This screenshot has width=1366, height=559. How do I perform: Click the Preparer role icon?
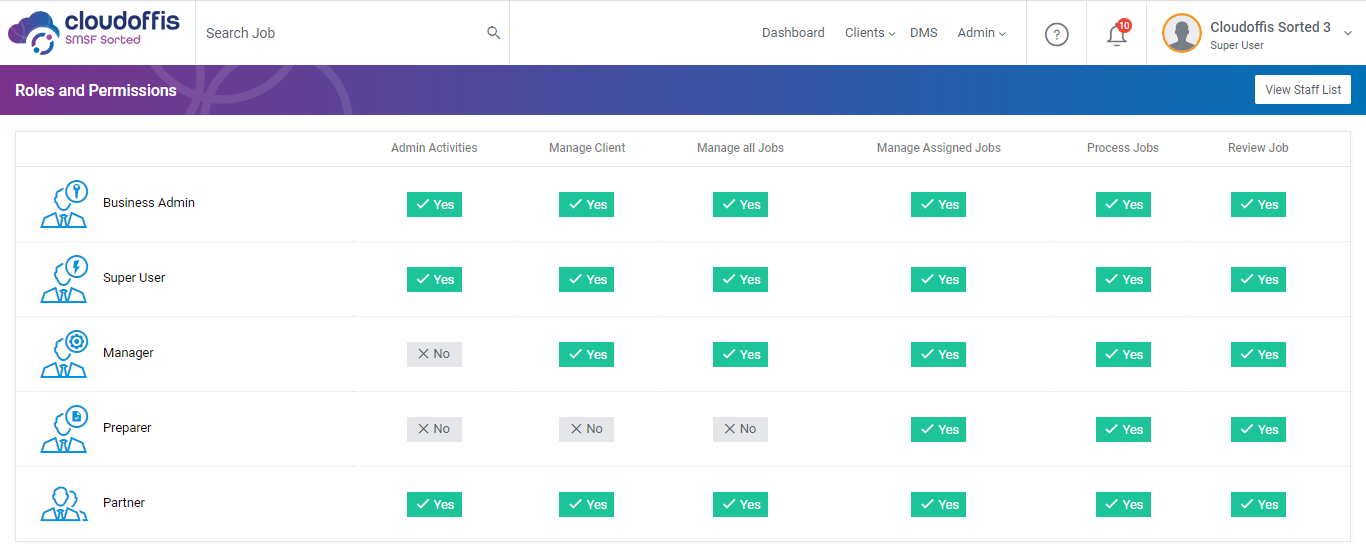64,429
